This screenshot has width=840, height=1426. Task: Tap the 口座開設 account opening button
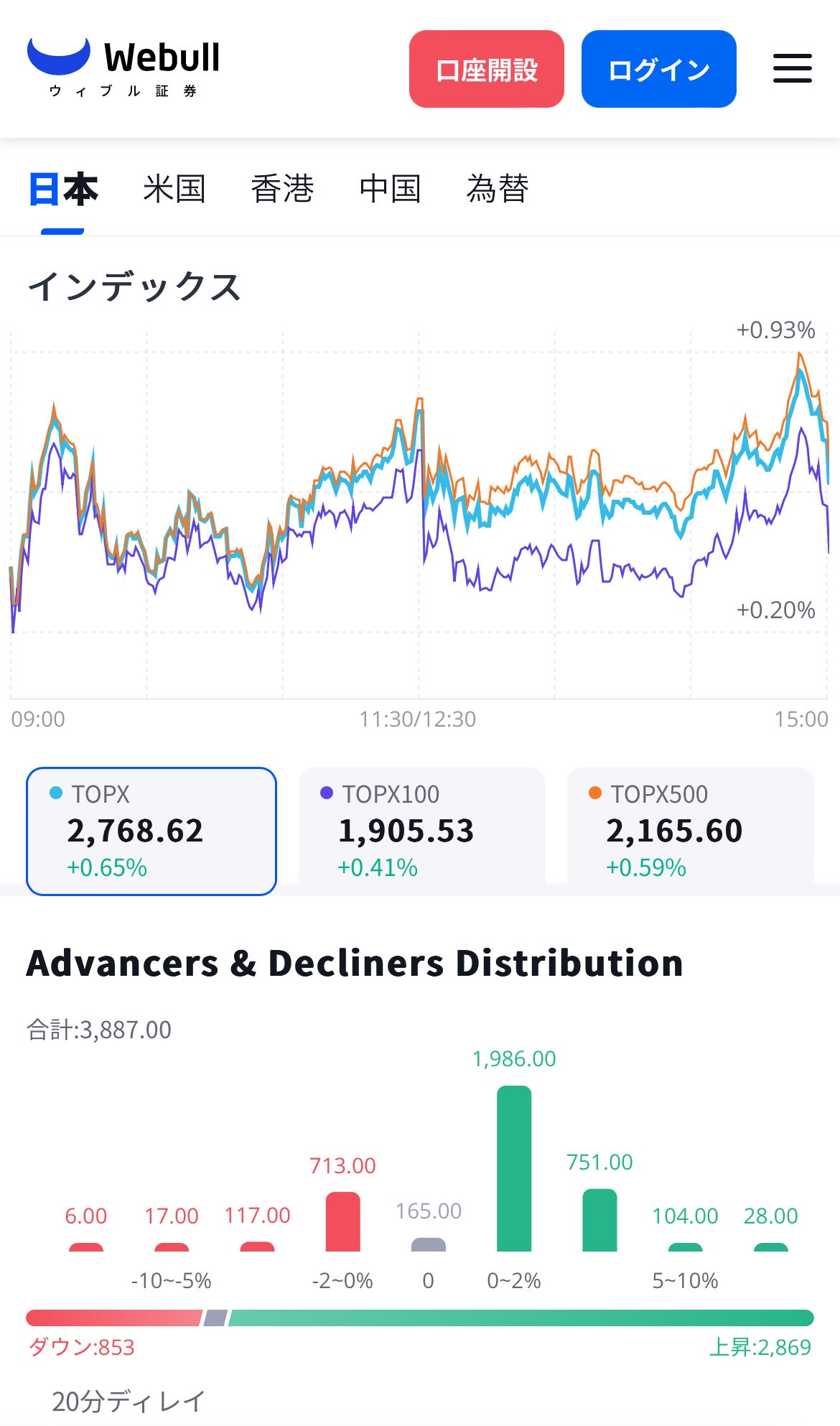click(x=486, y=69)
